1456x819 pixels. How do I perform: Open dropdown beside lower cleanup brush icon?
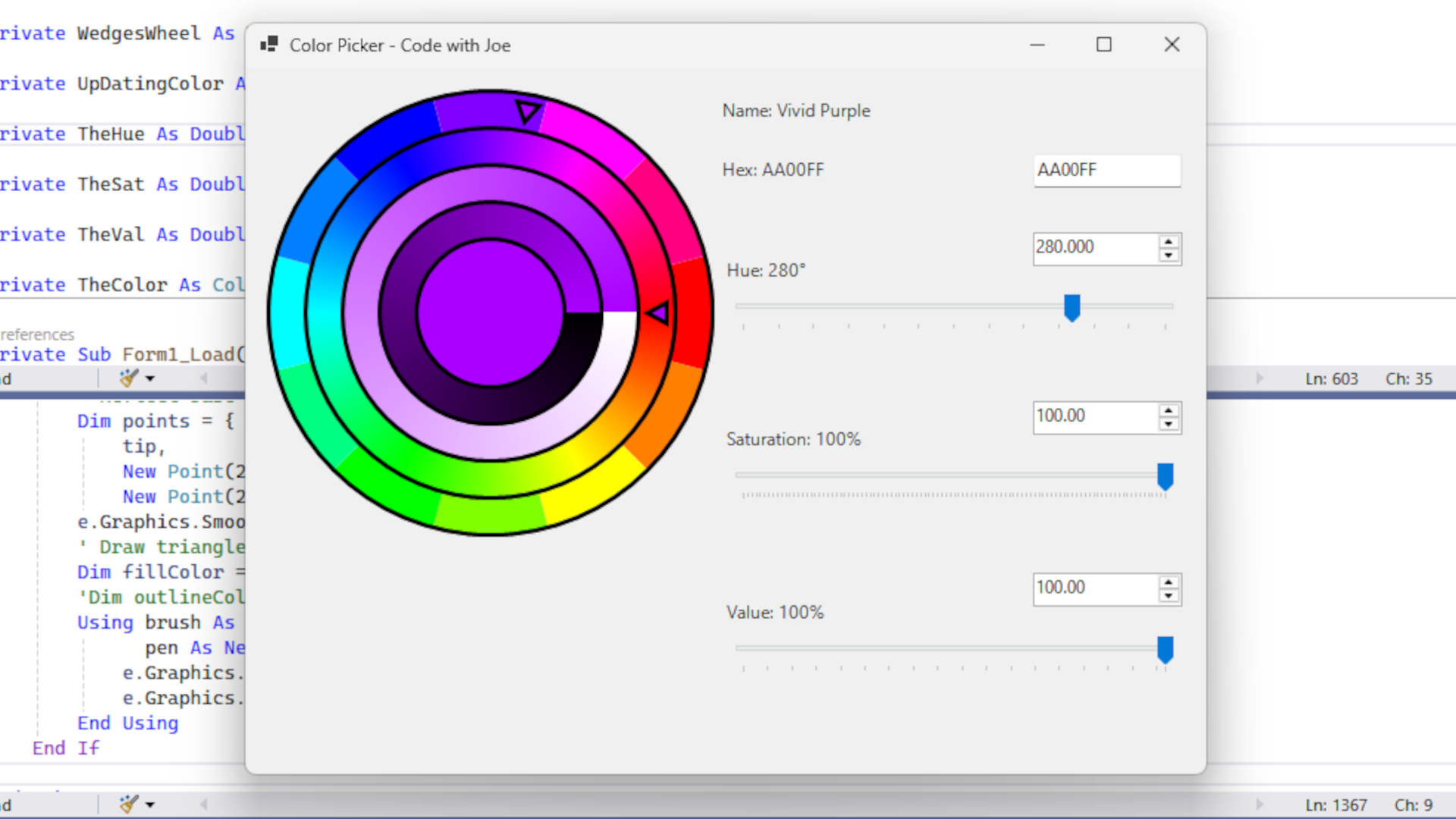coord(150,805)
